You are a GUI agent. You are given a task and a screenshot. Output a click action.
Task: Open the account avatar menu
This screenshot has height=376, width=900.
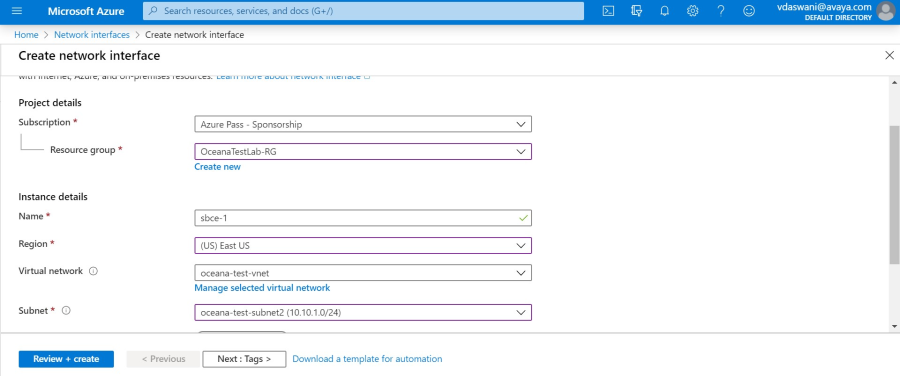[887, 11]
